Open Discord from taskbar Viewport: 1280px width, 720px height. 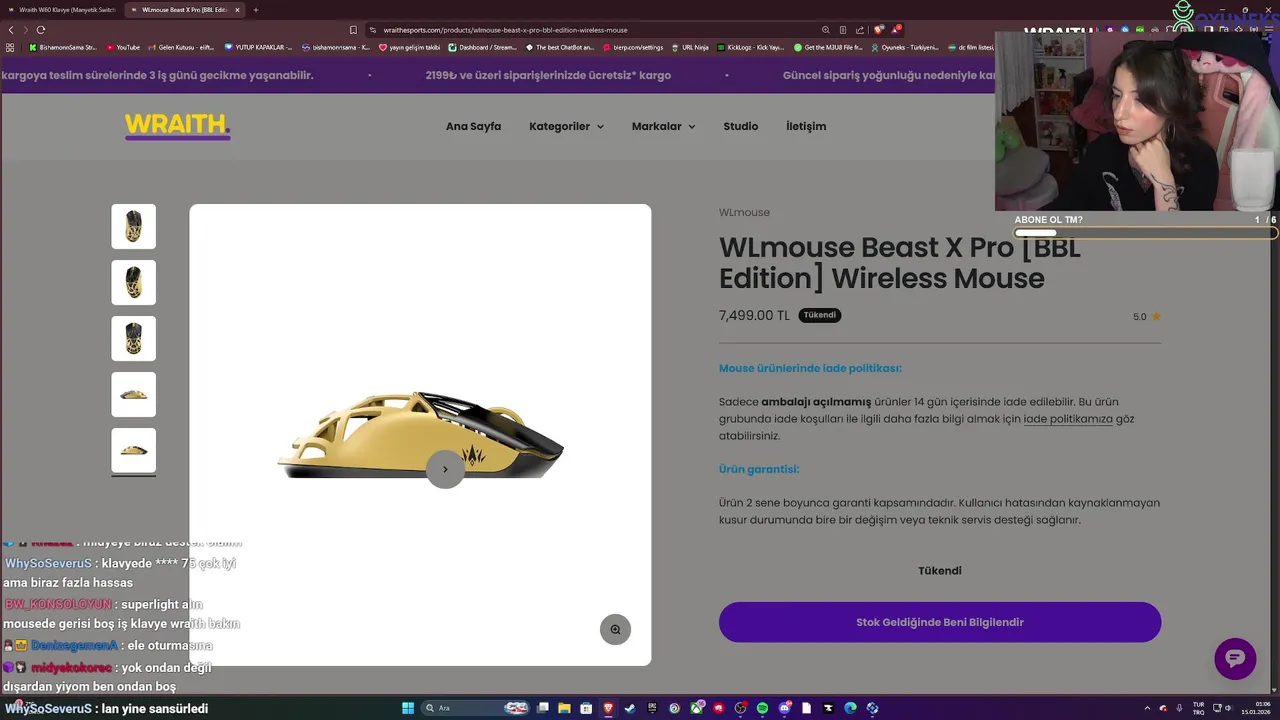pos(785,708)
